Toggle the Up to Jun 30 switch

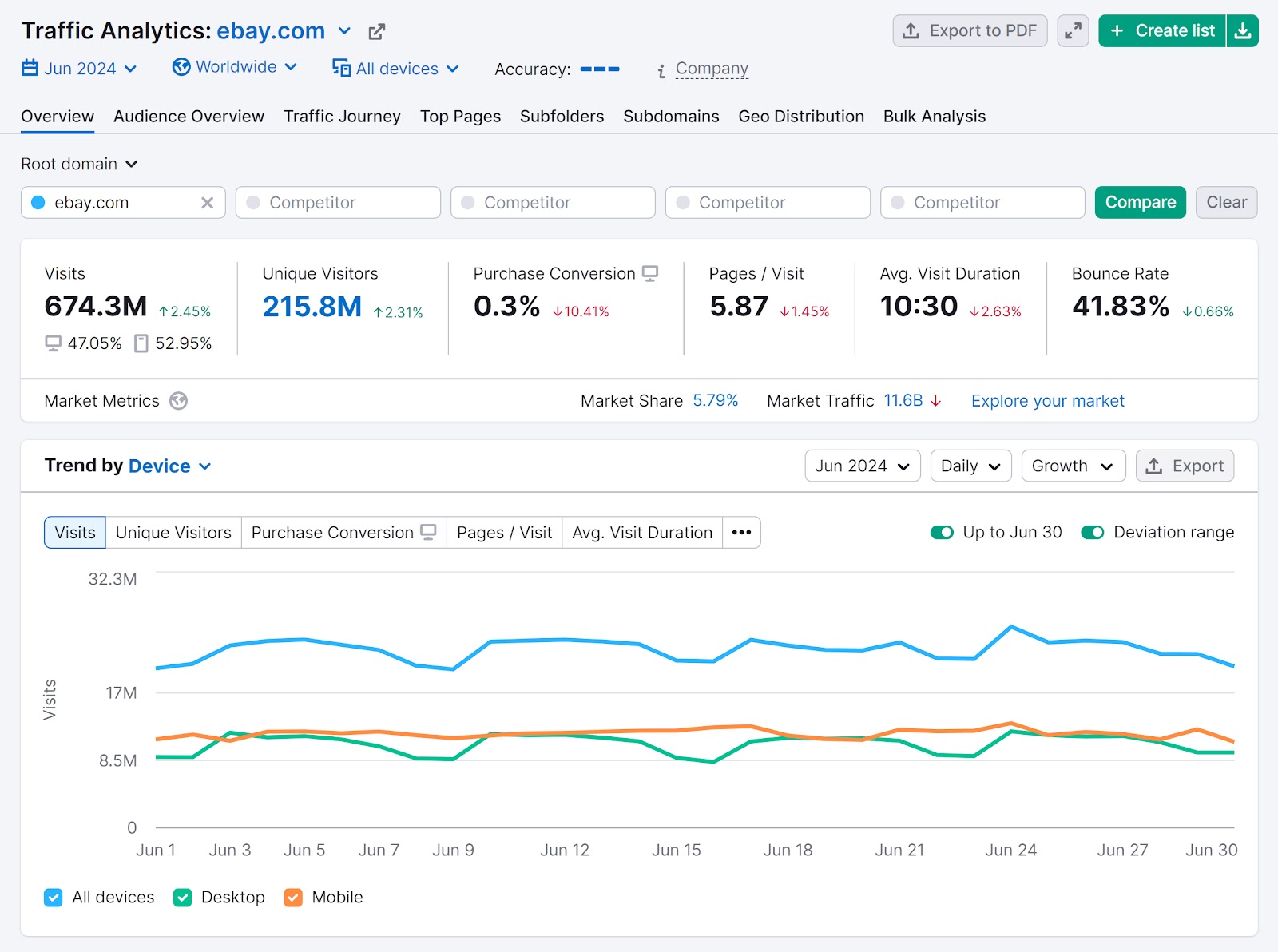942,533
